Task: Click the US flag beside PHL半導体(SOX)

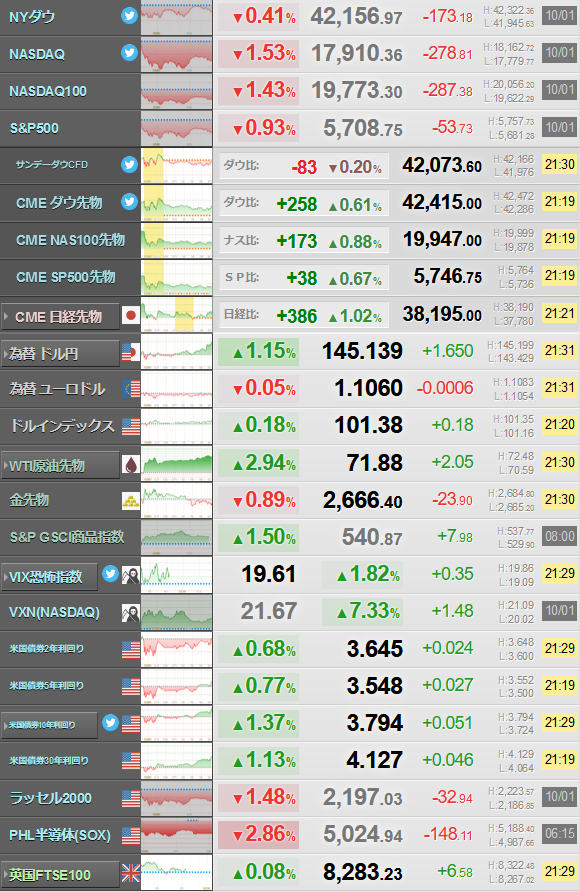Action: [x=131, y=836]
